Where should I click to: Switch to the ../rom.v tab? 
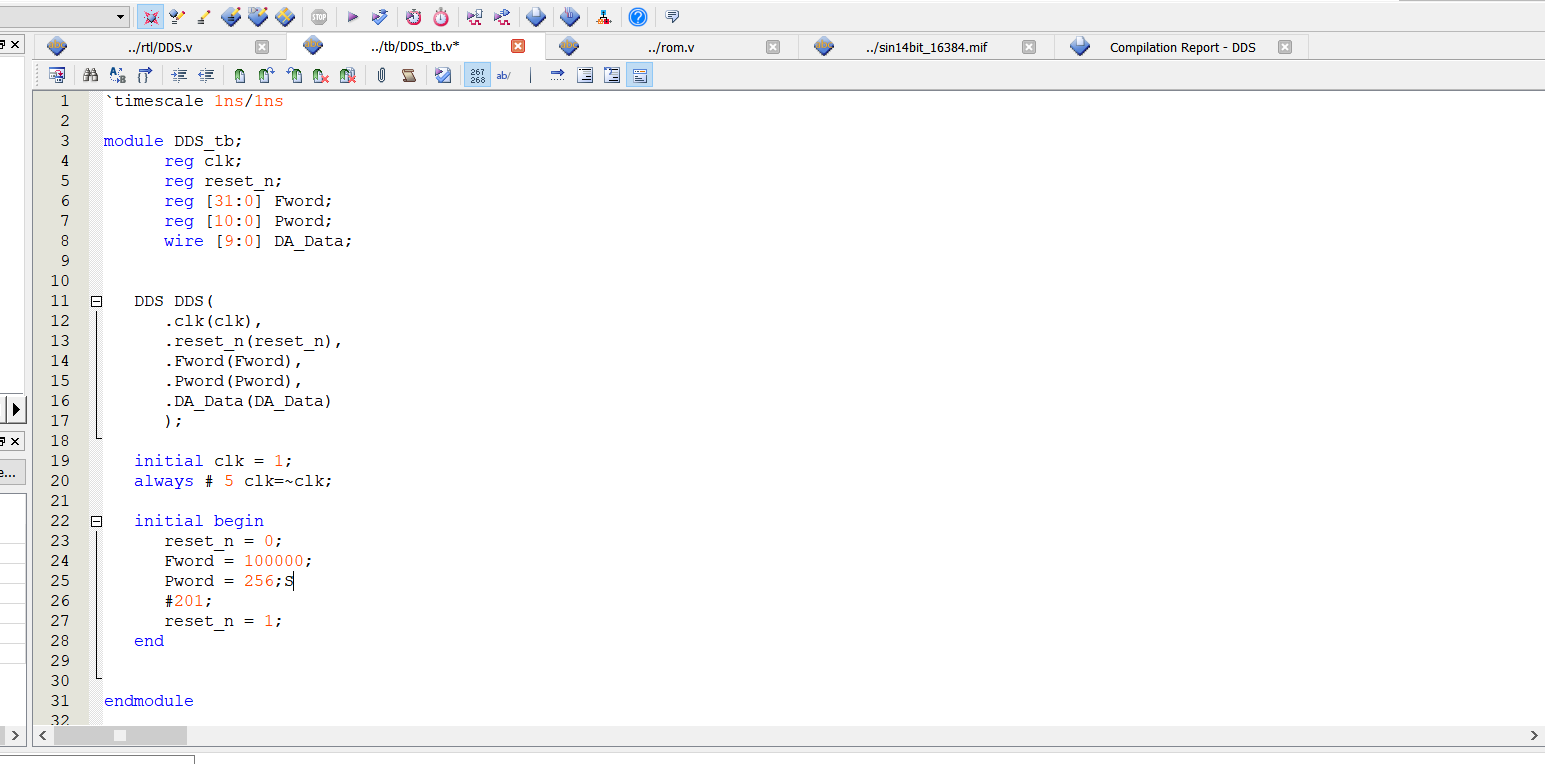(671, 47)
